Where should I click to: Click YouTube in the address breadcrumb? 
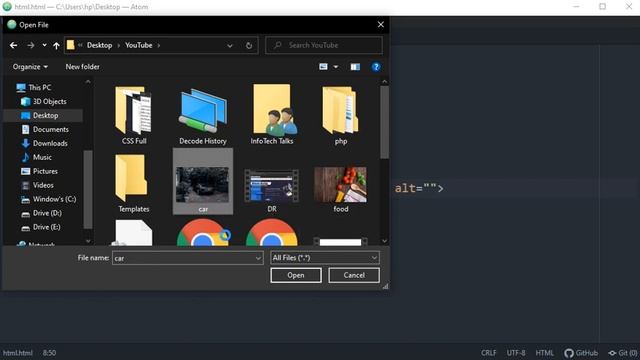tap(138, 45)
